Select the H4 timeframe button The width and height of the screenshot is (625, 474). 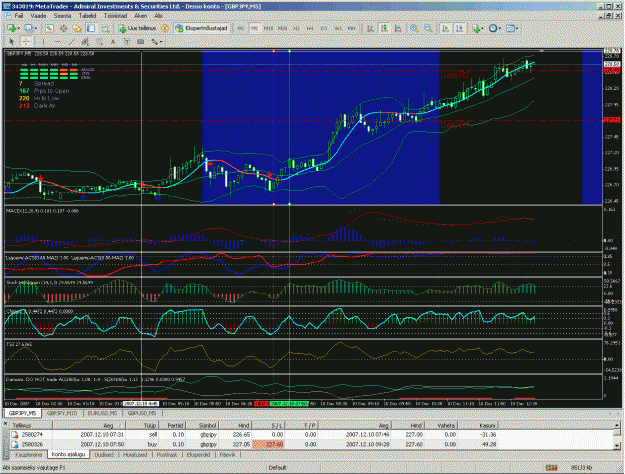pos(310,28)
